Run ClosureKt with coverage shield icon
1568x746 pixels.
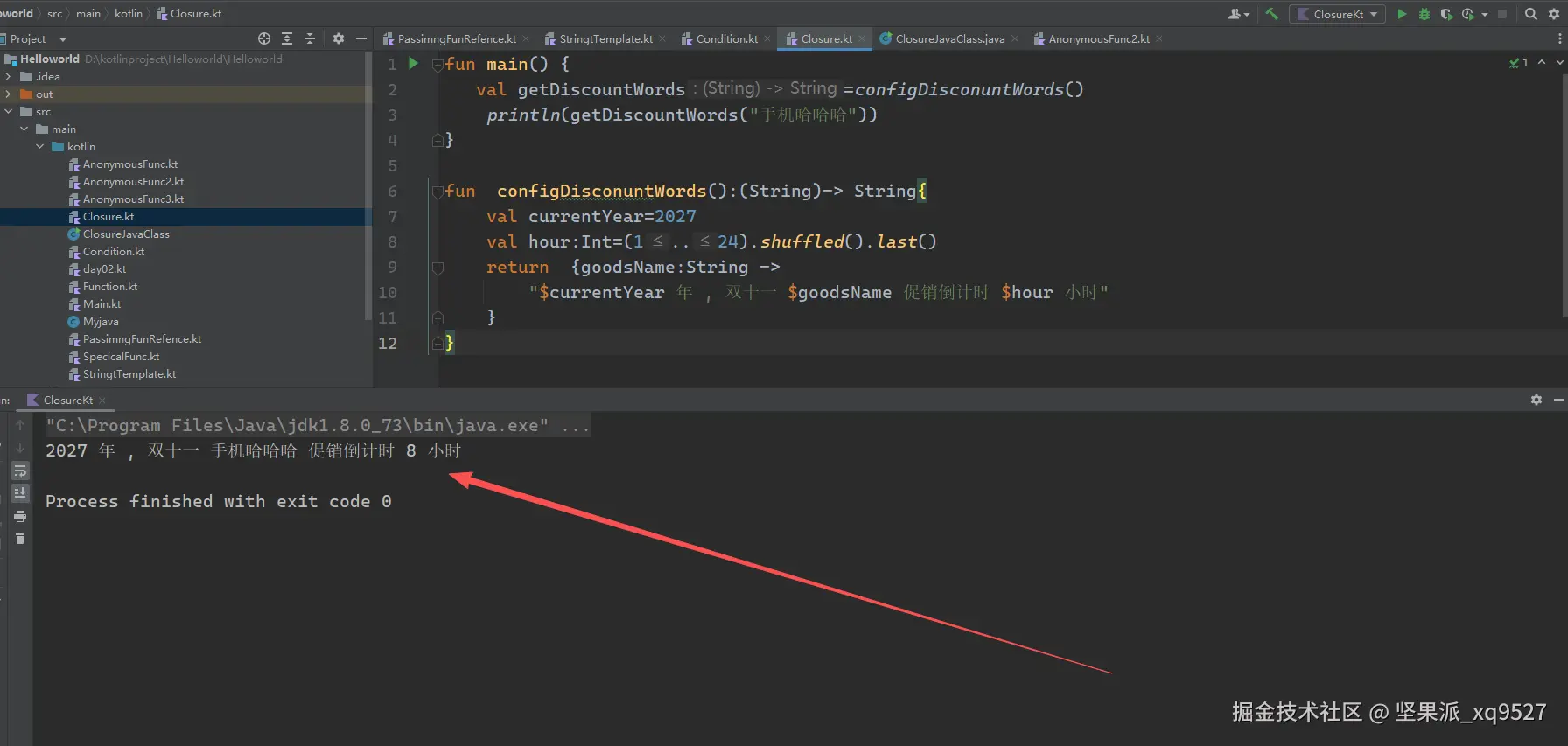[x=1446, y=14]
